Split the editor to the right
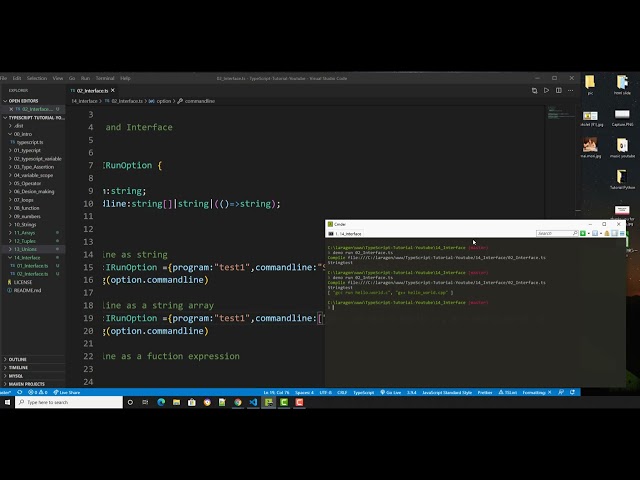640x480 pixels. click(558, 91)
